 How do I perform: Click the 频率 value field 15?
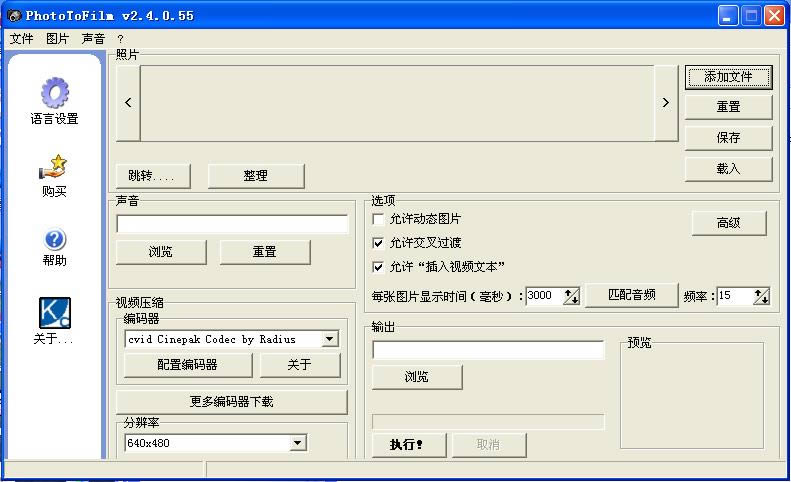click(735, 296)
